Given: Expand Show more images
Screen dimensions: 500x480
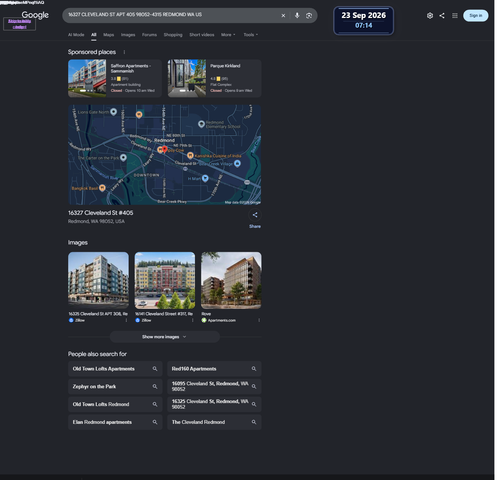Looking at the screenshot, I should (x=165, y=337).
